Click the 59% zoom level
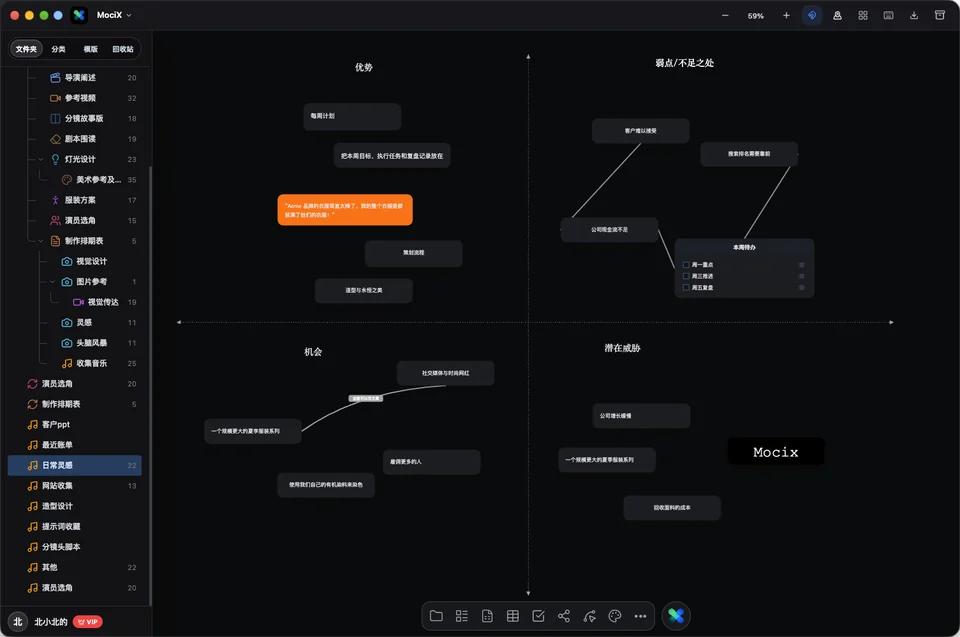 756,16
